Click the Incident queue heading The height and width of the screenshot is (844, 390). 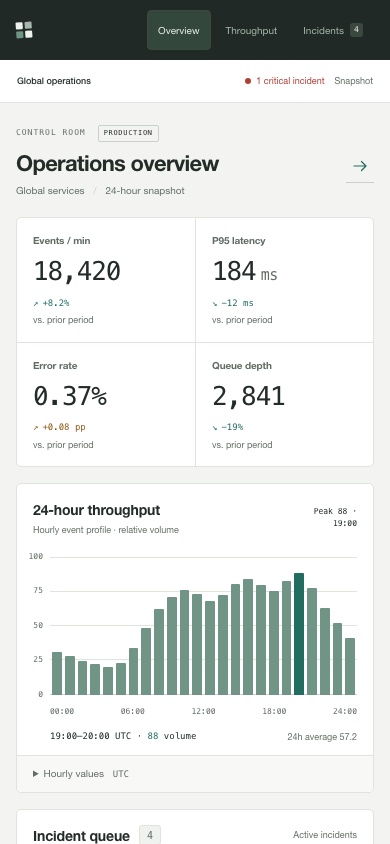pyautogui.click(x=81, y=835)
